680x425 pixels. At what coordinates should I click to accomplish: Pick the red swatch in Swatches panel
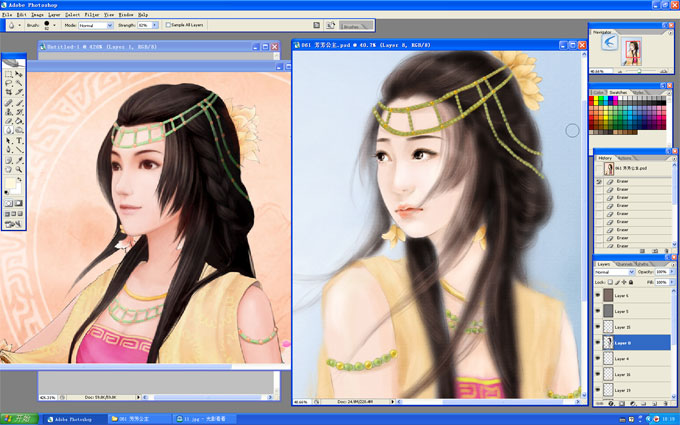pos(592,98)
